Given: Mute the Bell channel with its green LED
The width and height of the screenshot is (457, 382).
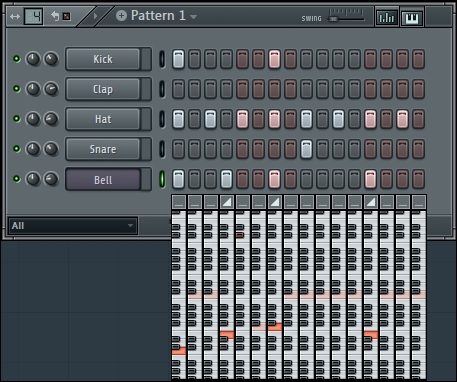Looking at the screenshot, I should coord(16,179).
